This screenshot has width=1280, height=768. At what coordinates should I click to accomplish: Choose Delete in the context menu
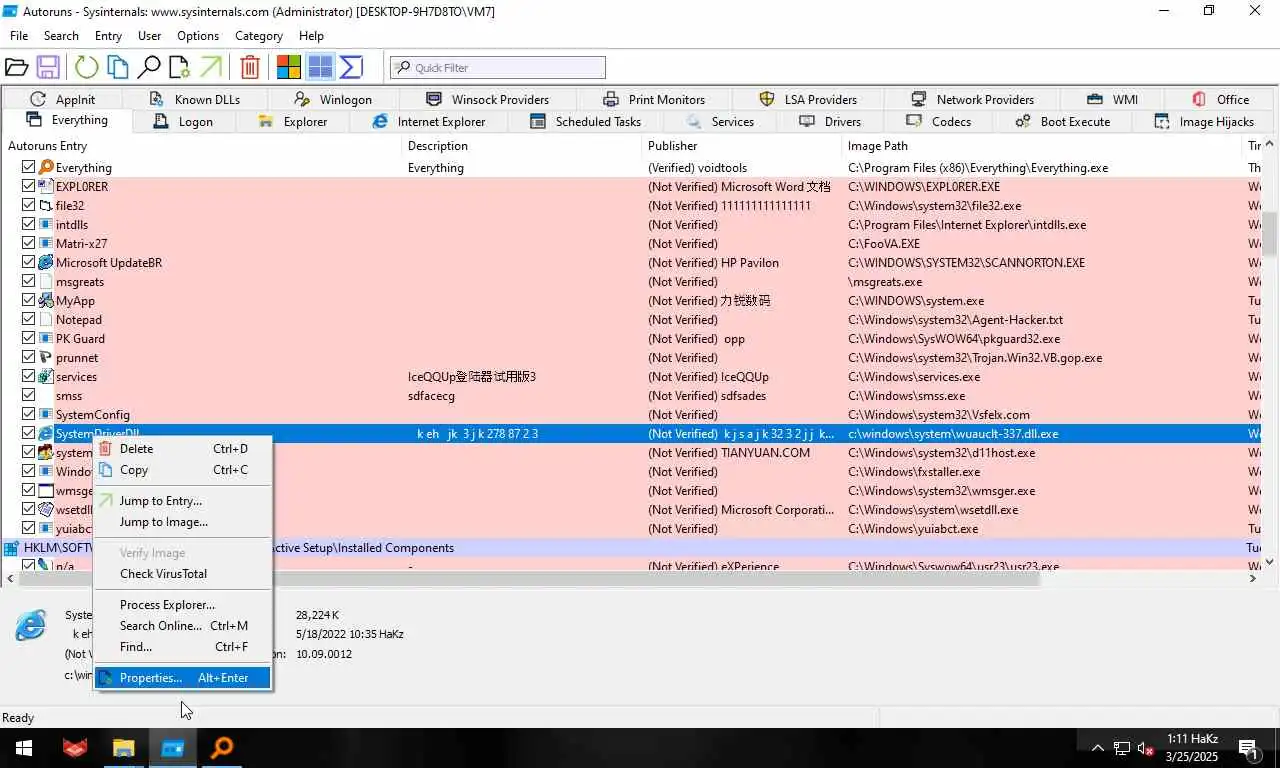click(182, 449)
